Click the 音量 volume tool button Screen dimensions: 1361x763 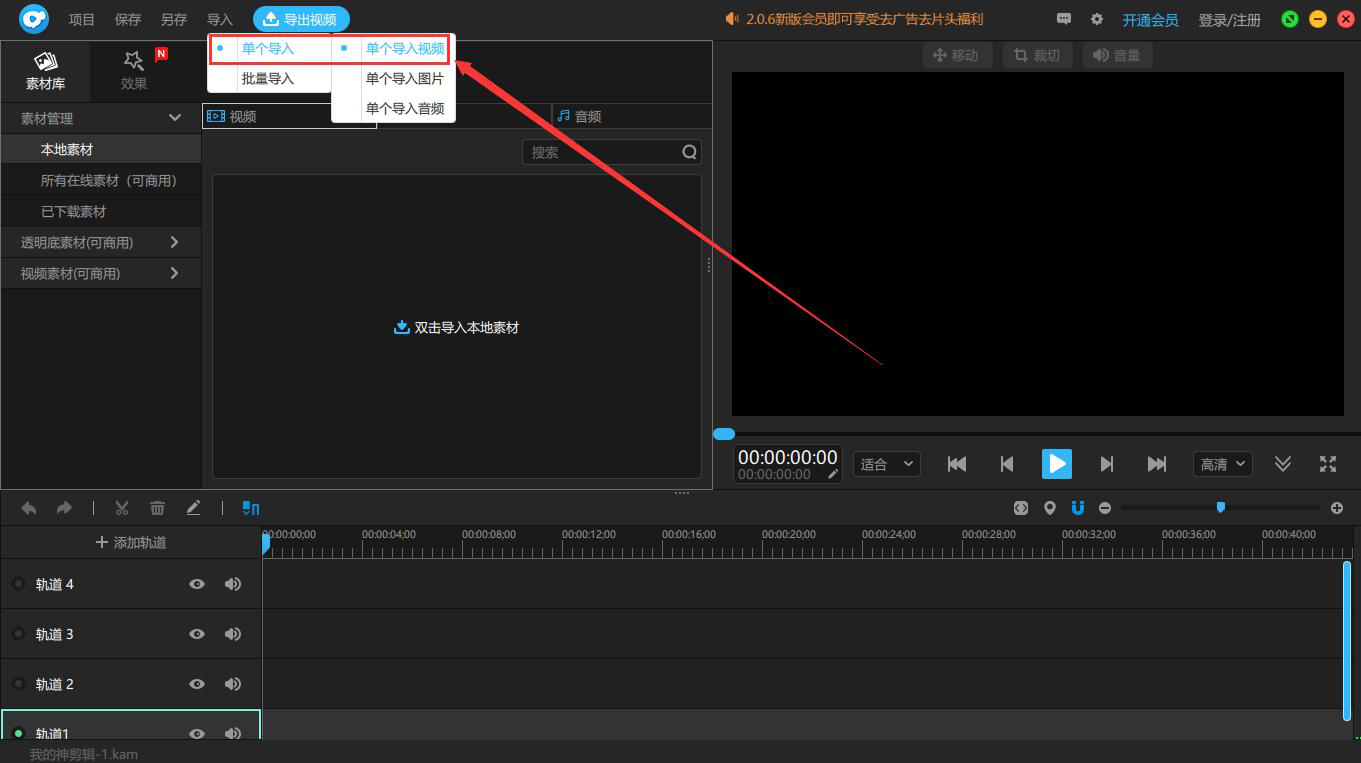(1118, 55)
